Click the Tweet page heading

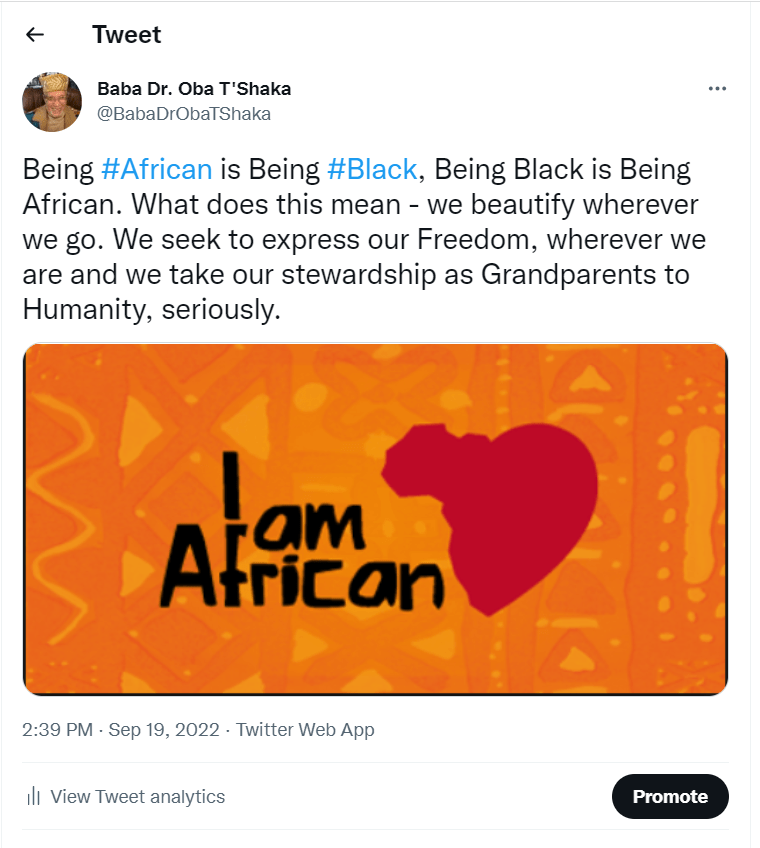coord(126,35)
